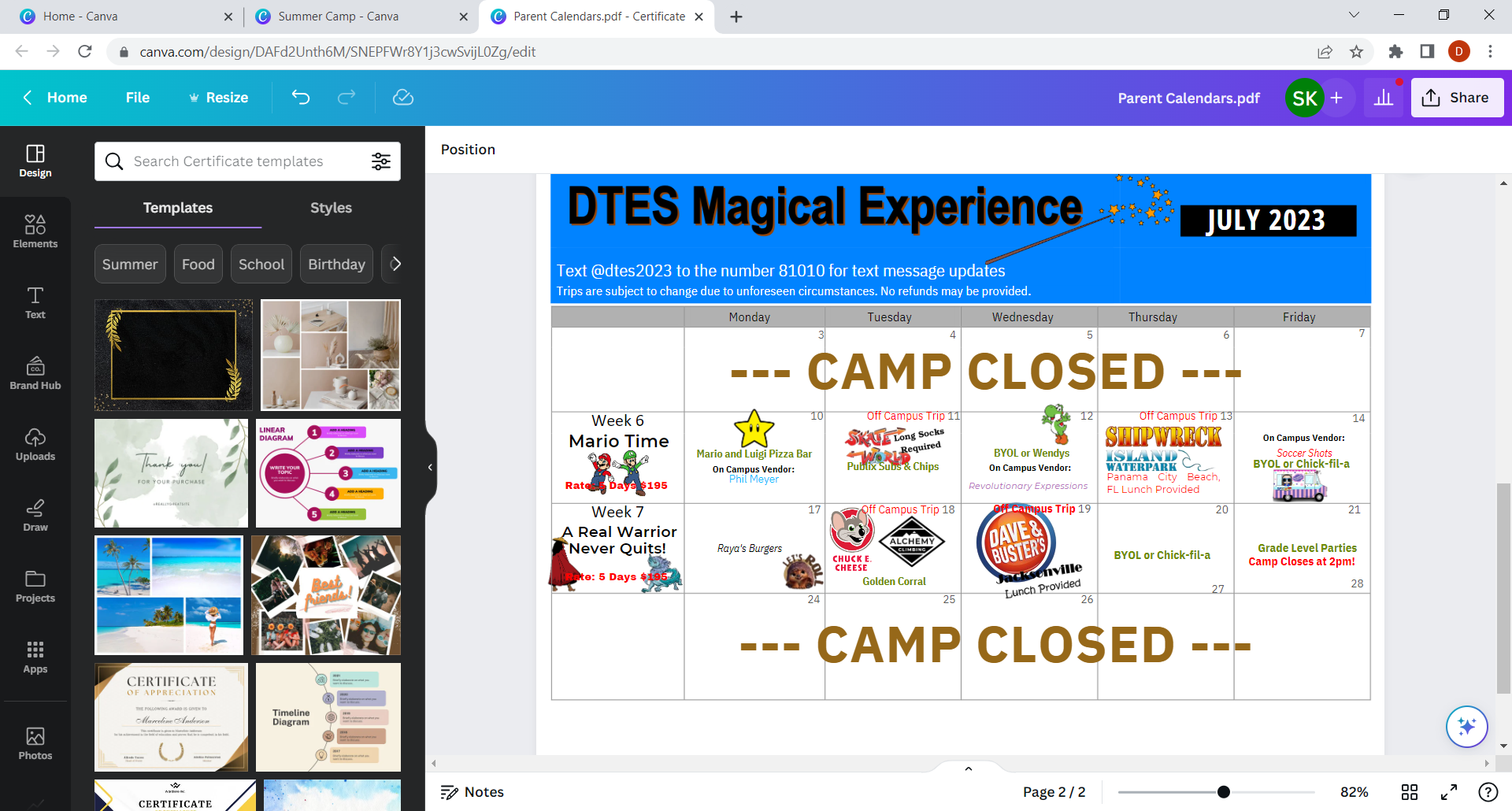The height and width of the screenshot is (811, 1512).
Task: Open the Draw tool panel
Action: tap(35, 516)
